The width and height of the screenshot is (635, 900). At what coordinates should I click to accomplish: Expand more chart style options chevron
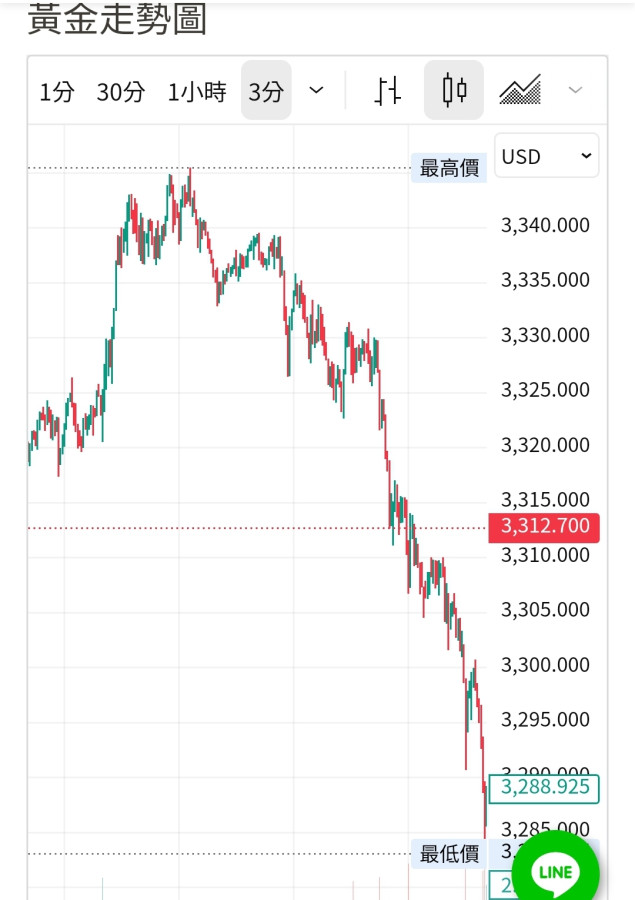[x=575, y=91]
